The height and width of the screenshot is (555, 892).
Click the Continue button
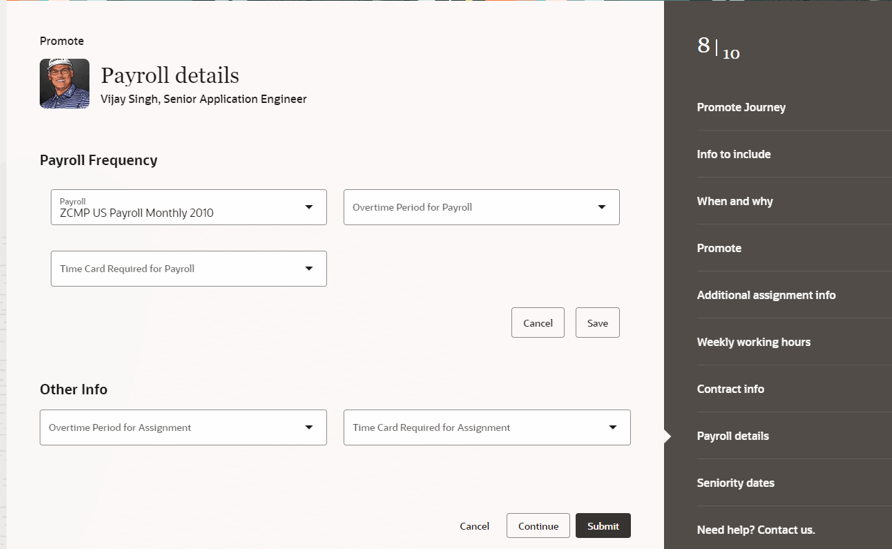tap(538, 525)
